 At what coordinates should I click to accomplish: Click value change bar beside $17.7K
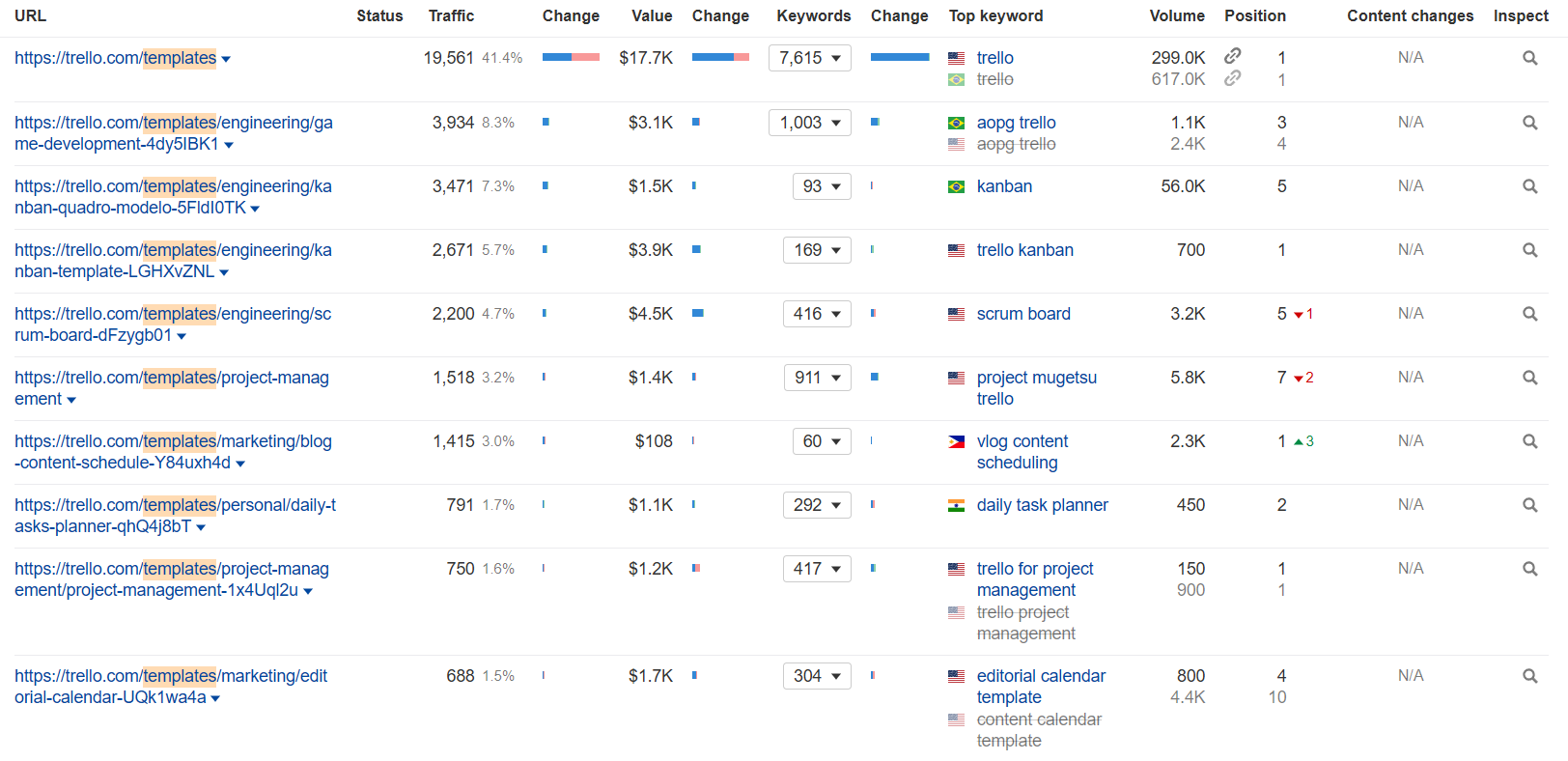(x=720, y=57)
